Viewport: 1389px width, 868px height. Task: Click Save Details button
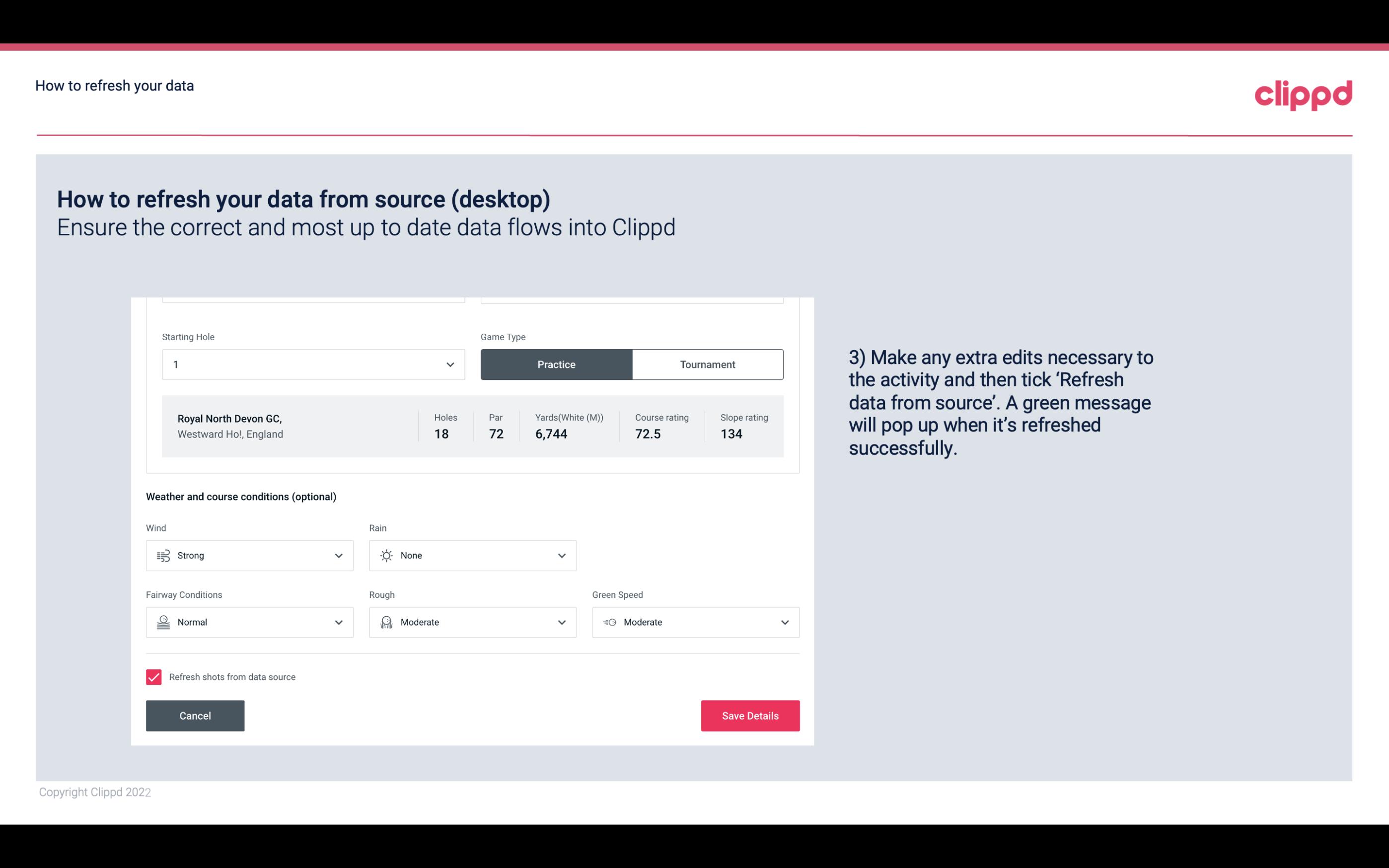[750, 715]
